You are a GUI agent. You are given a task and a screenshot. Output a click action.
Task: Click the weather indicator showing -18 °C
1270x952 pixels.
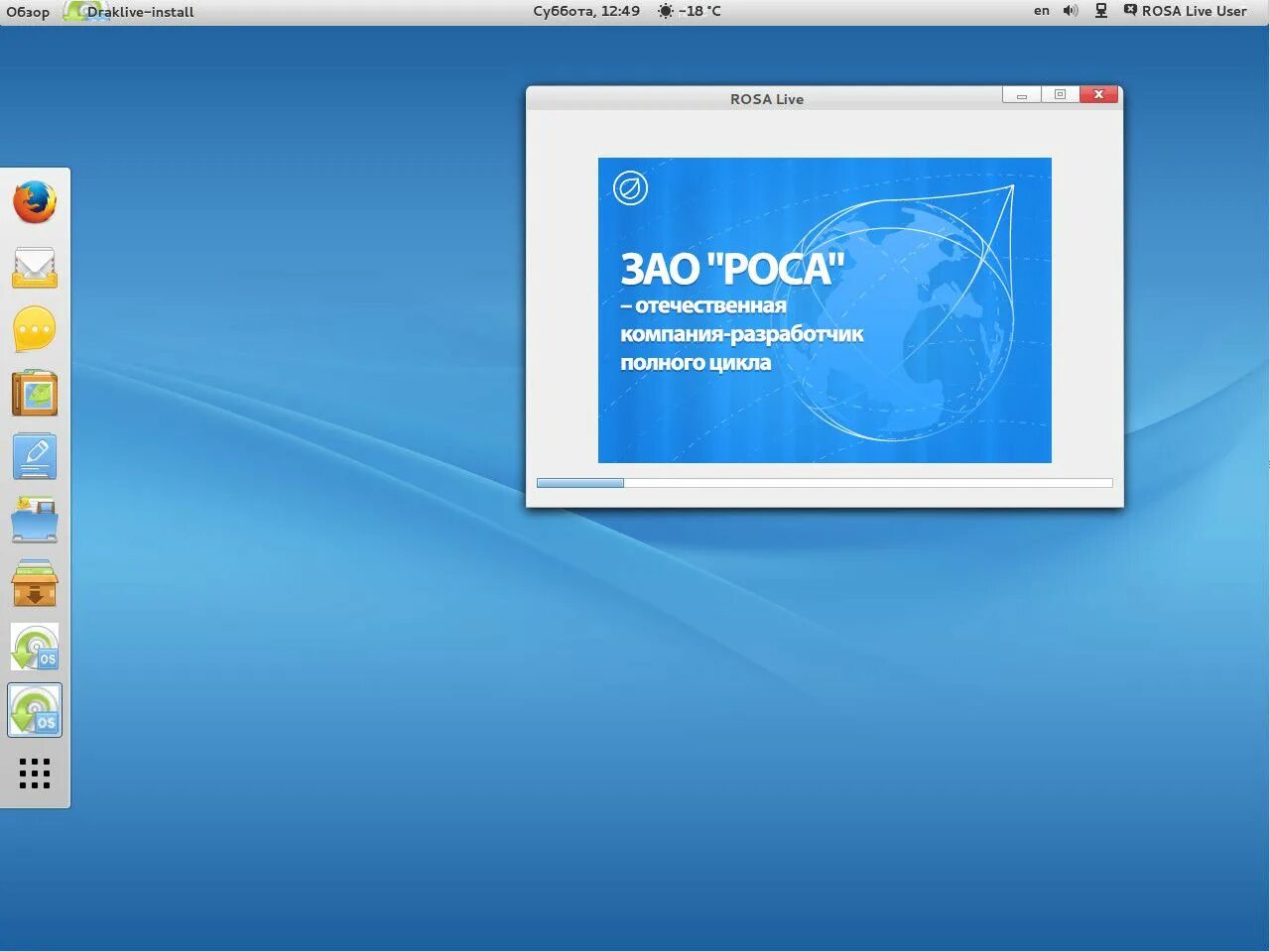[x=690, y=11]
